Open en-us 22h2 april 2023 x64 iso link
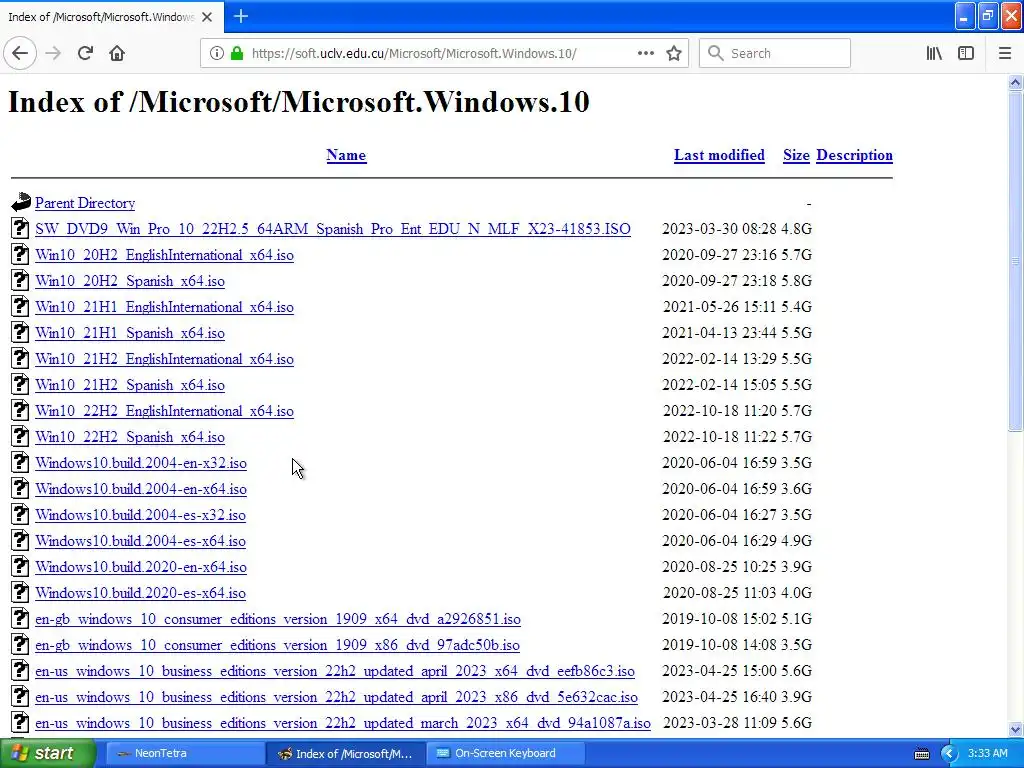 335,671
